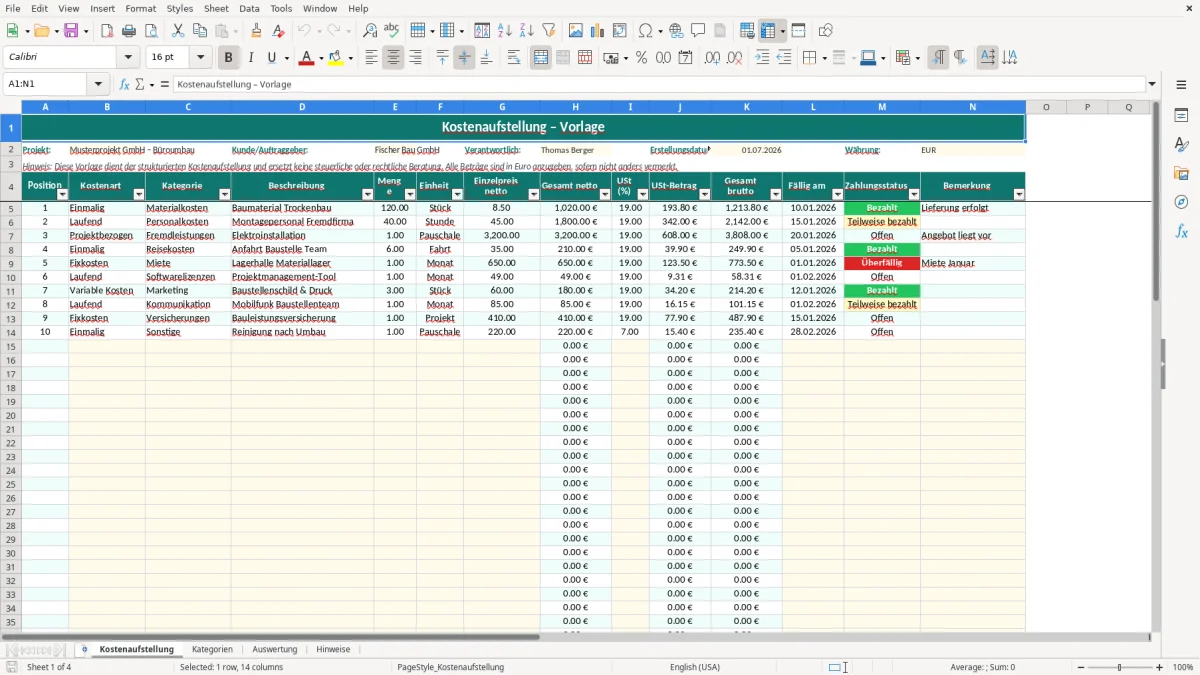Viewport: 1200px width, 675px height.
Task: Open the sidebar Functions panel
Action: click(1181, 231)
